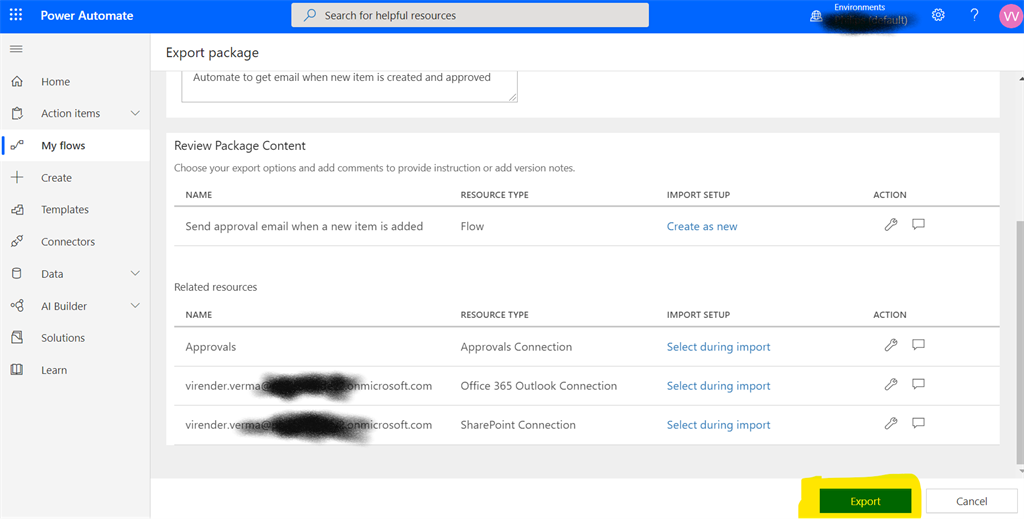Viewport: 1024px width, 526px height.
Task: Click comment icon for SharePoint Connection row
Action: [x=918, y=423]
